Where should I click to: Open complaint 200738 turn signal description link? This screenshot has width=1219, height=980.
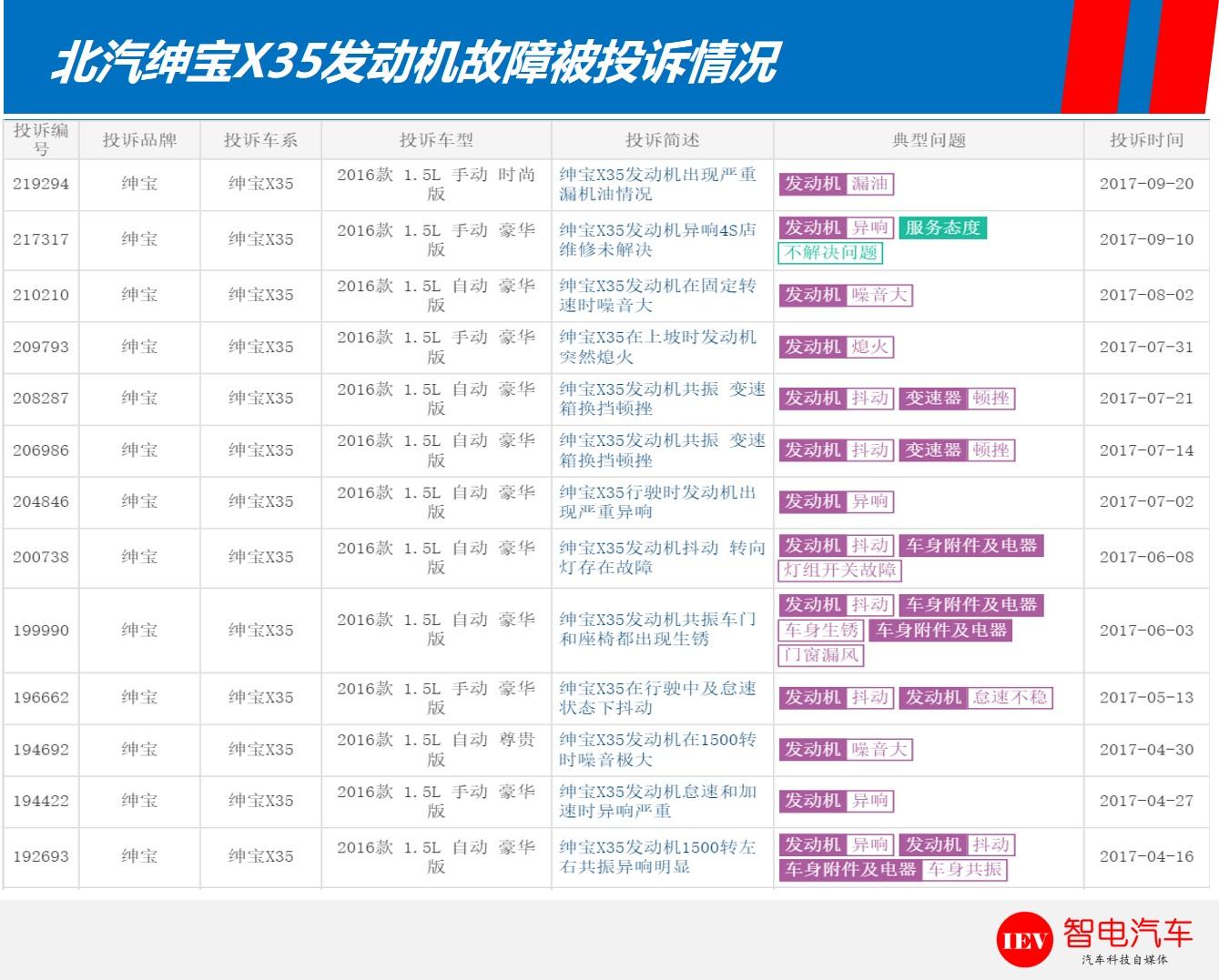point(662,557)
